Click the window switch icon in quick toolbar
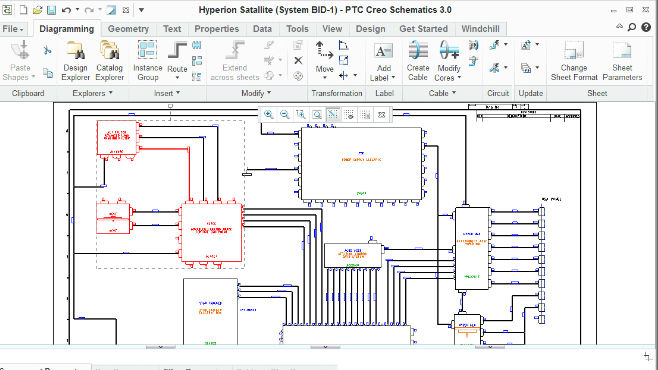The image size is (658, 370). point(111,10)
